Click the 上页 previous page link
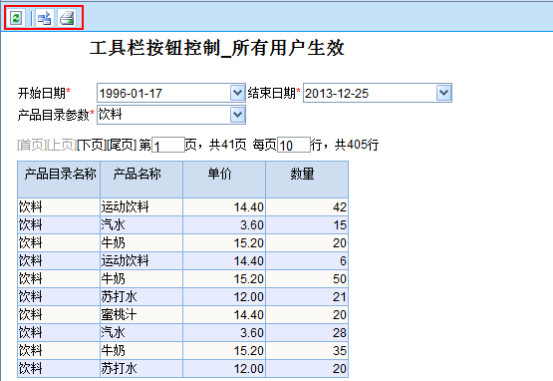553x381 pixels. pyautogui.click(x=61, y=145)
